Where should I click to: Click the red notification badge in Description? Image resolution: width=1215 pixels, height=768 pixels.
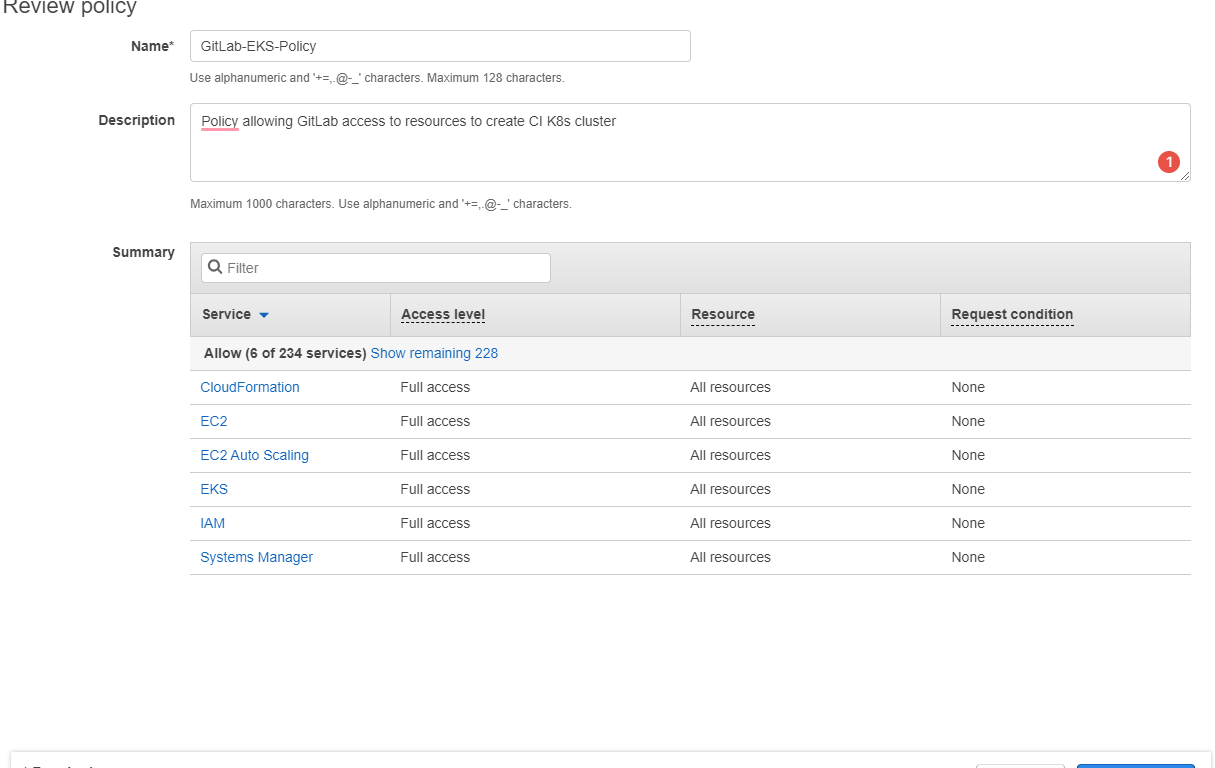click(1169, 162)
